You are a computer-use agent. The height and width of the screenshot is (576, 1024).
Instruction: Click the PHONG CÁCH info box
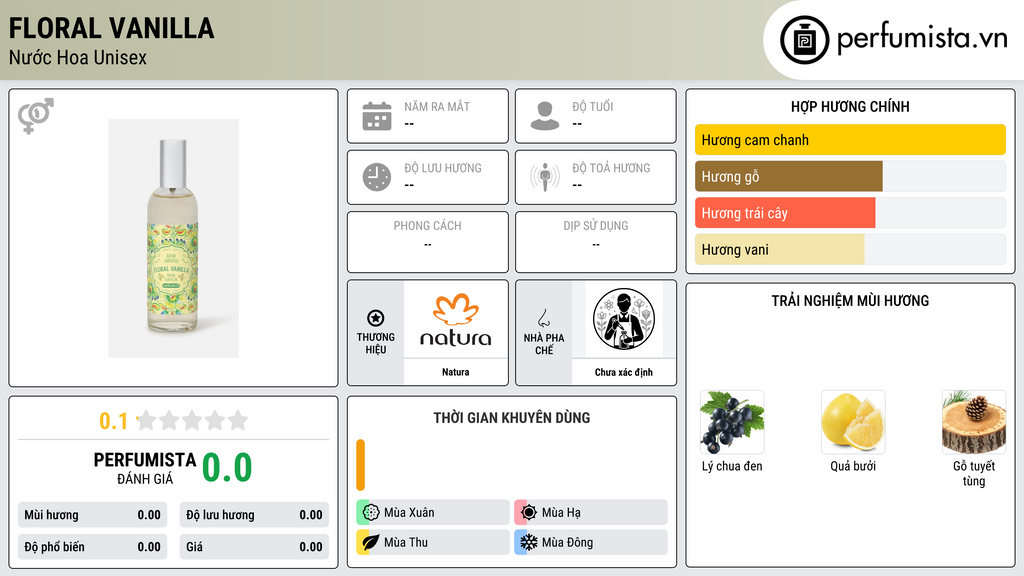tap(428, 242)
